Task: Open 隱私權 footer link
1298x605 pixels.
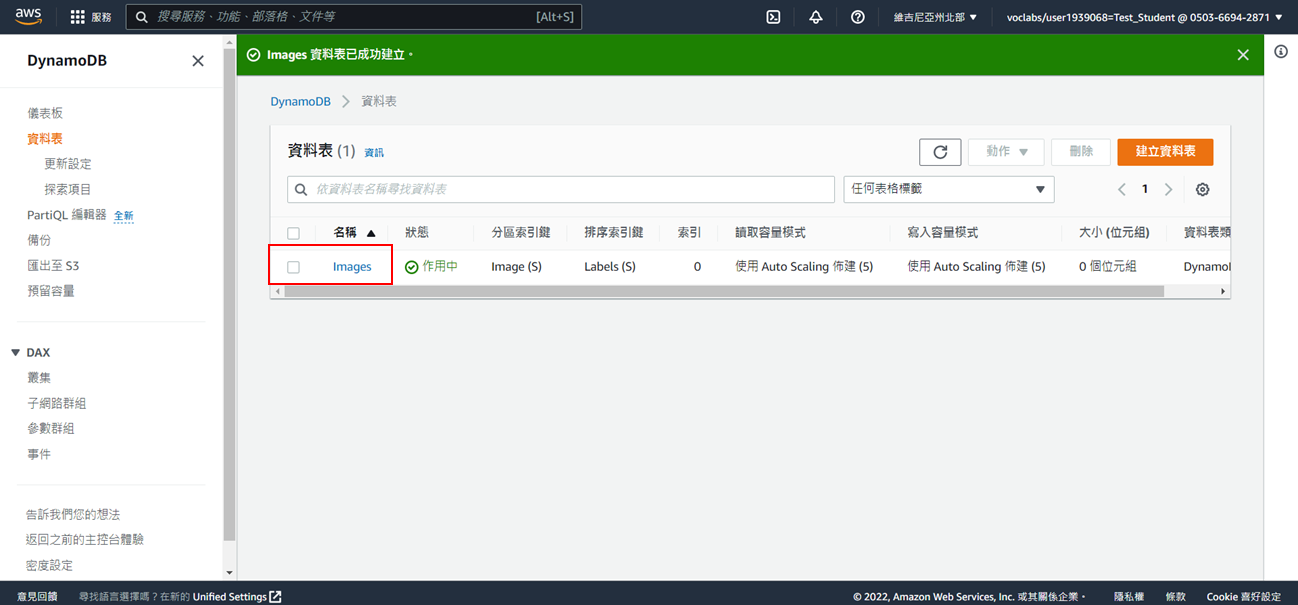Action: (x=1129, y=597)
